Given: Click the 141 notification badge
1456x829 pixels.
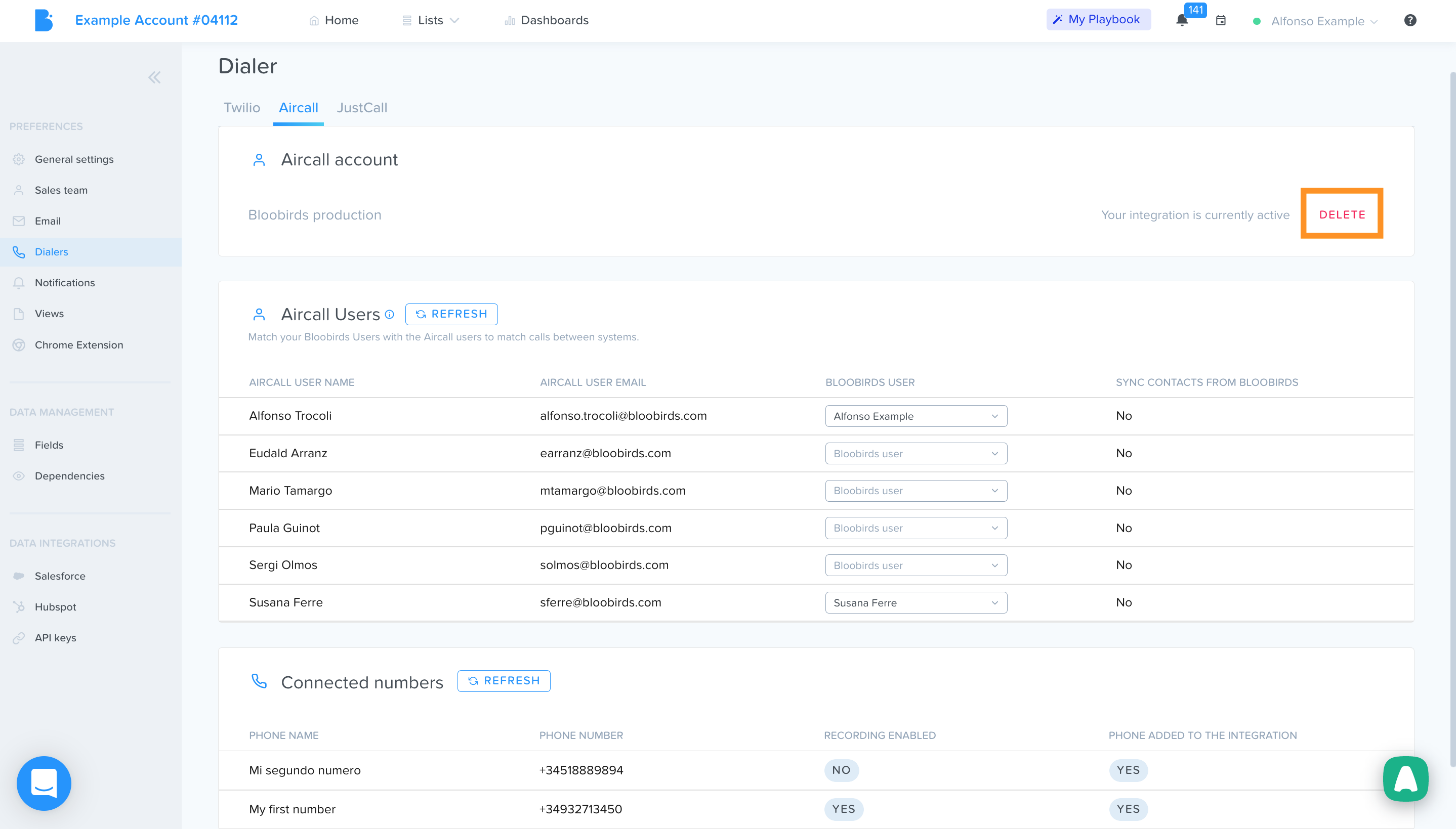Looking at the screenshot, I should tap(1195, 10).
